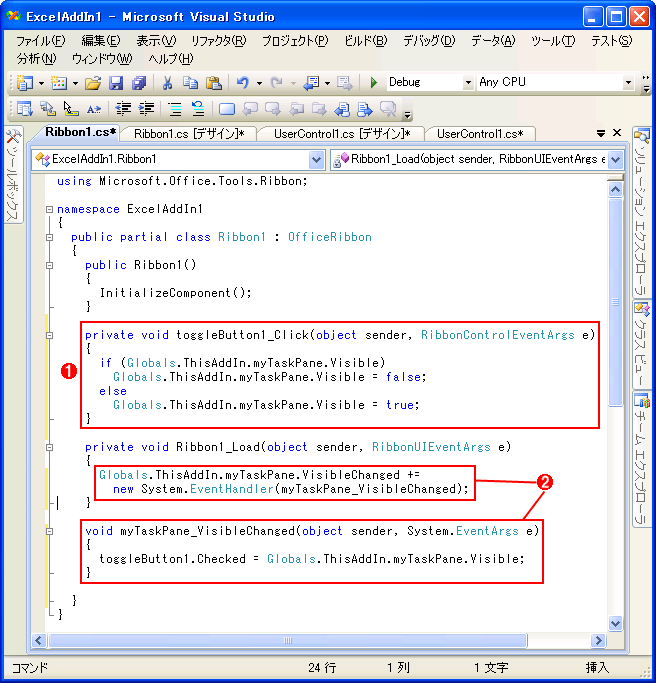Click the Clear All Bookmarks icon
656x683 pixels.
(388, 109)
